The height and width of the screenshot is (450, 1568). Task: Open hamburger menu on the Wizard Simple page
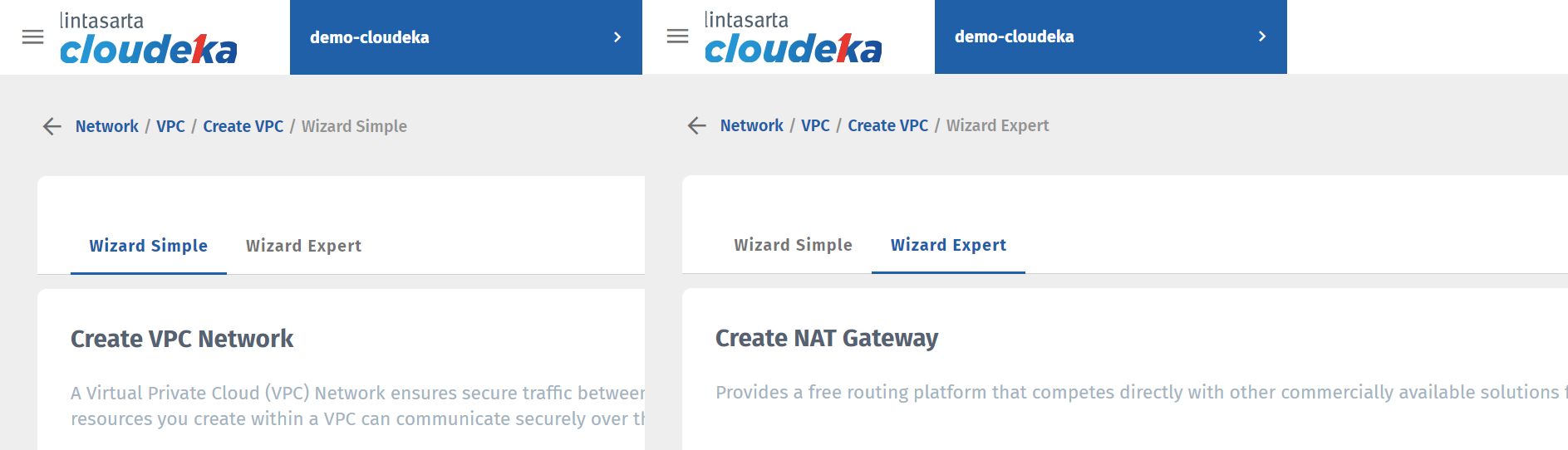tap(32, 37)
